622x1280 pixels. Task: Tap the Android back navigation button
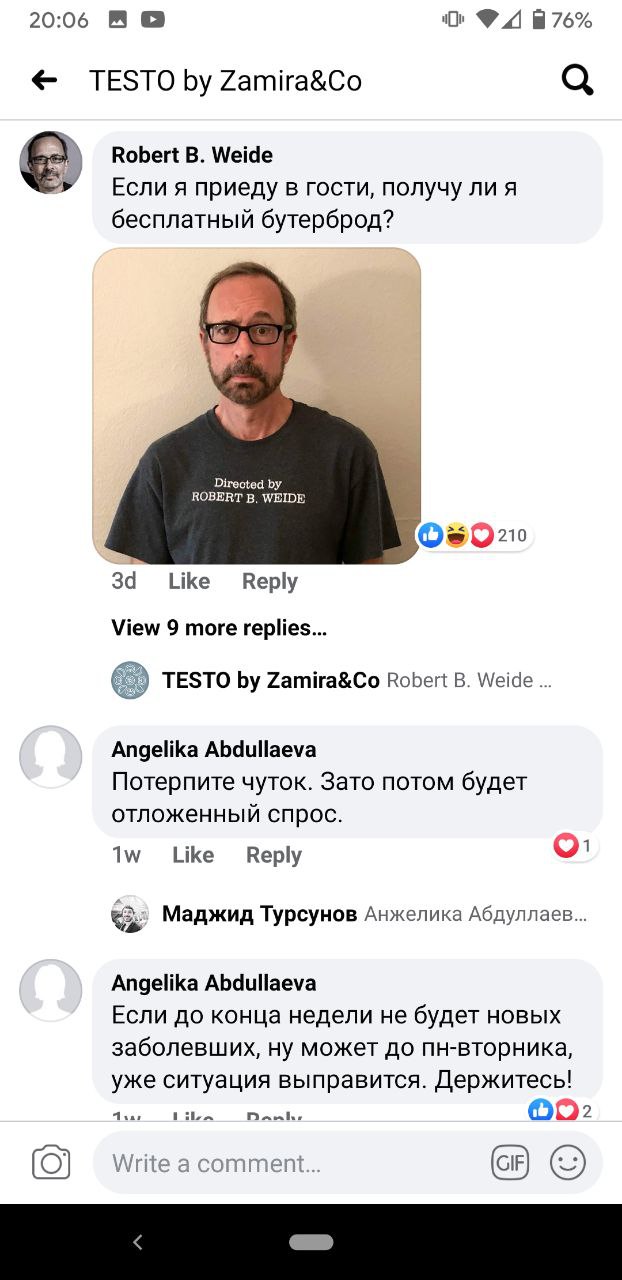point(138,1242)
